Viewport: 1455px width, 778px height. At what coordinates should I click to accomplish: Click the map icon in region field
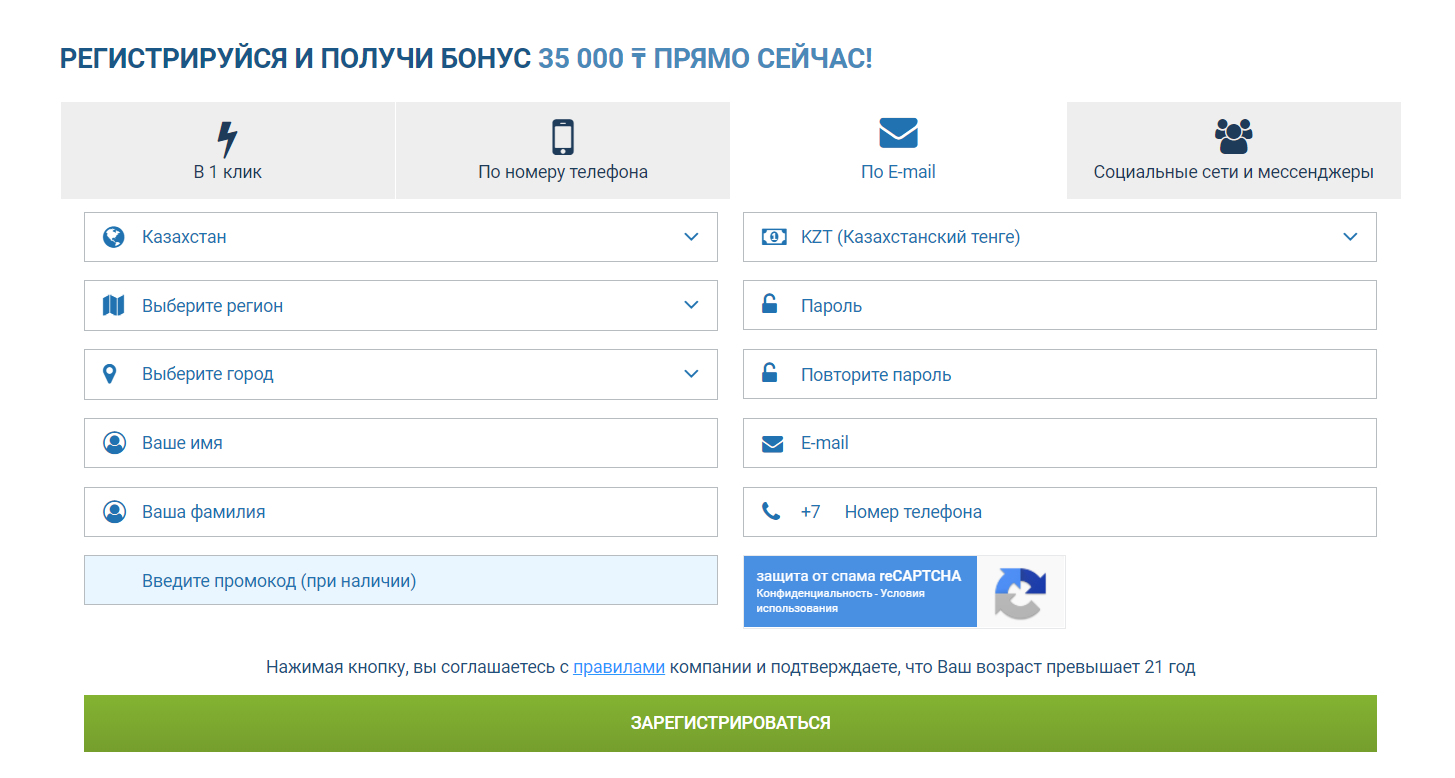point(114,306)
